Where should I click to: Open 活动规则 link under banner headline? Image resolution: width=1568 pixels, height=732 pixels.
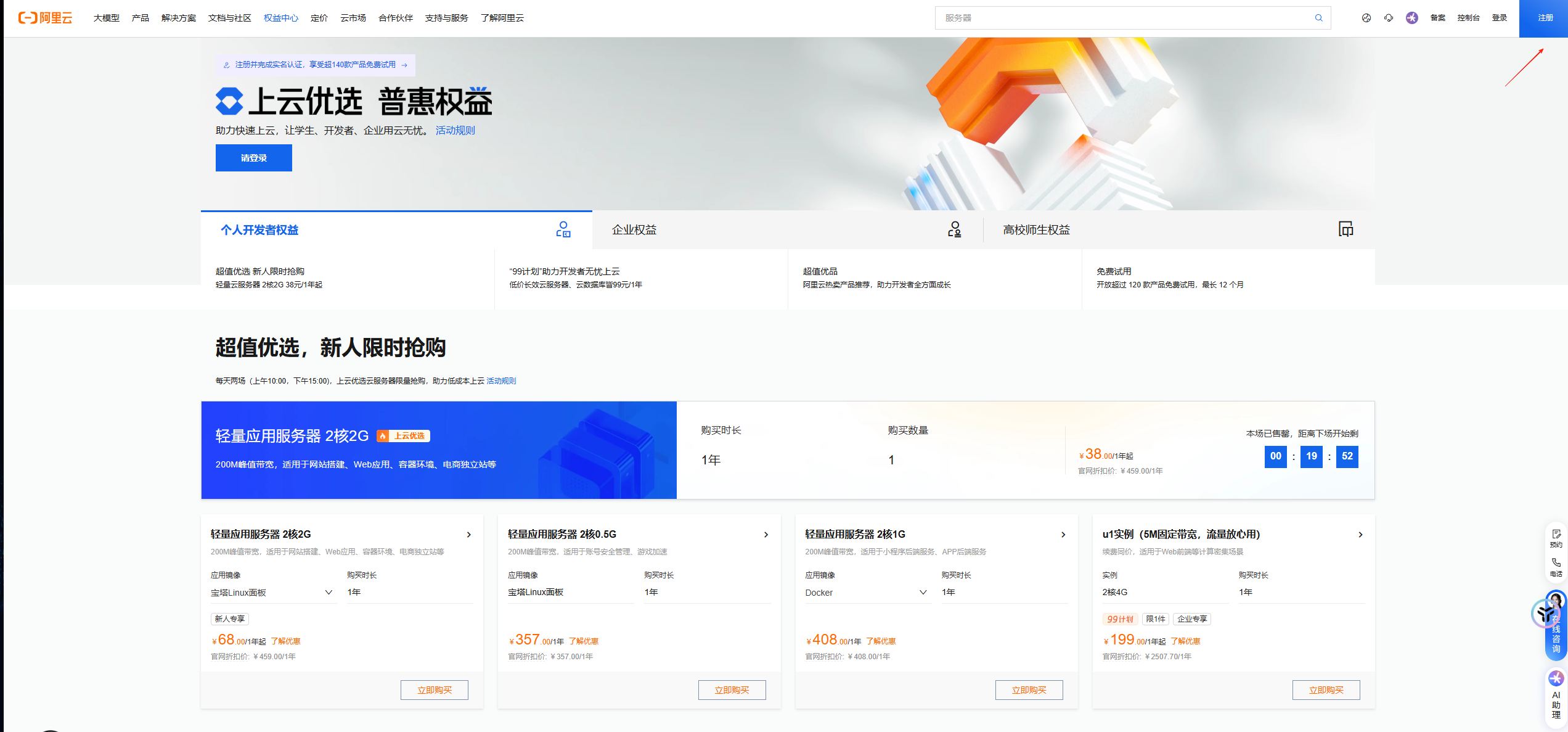coord(455,130)
